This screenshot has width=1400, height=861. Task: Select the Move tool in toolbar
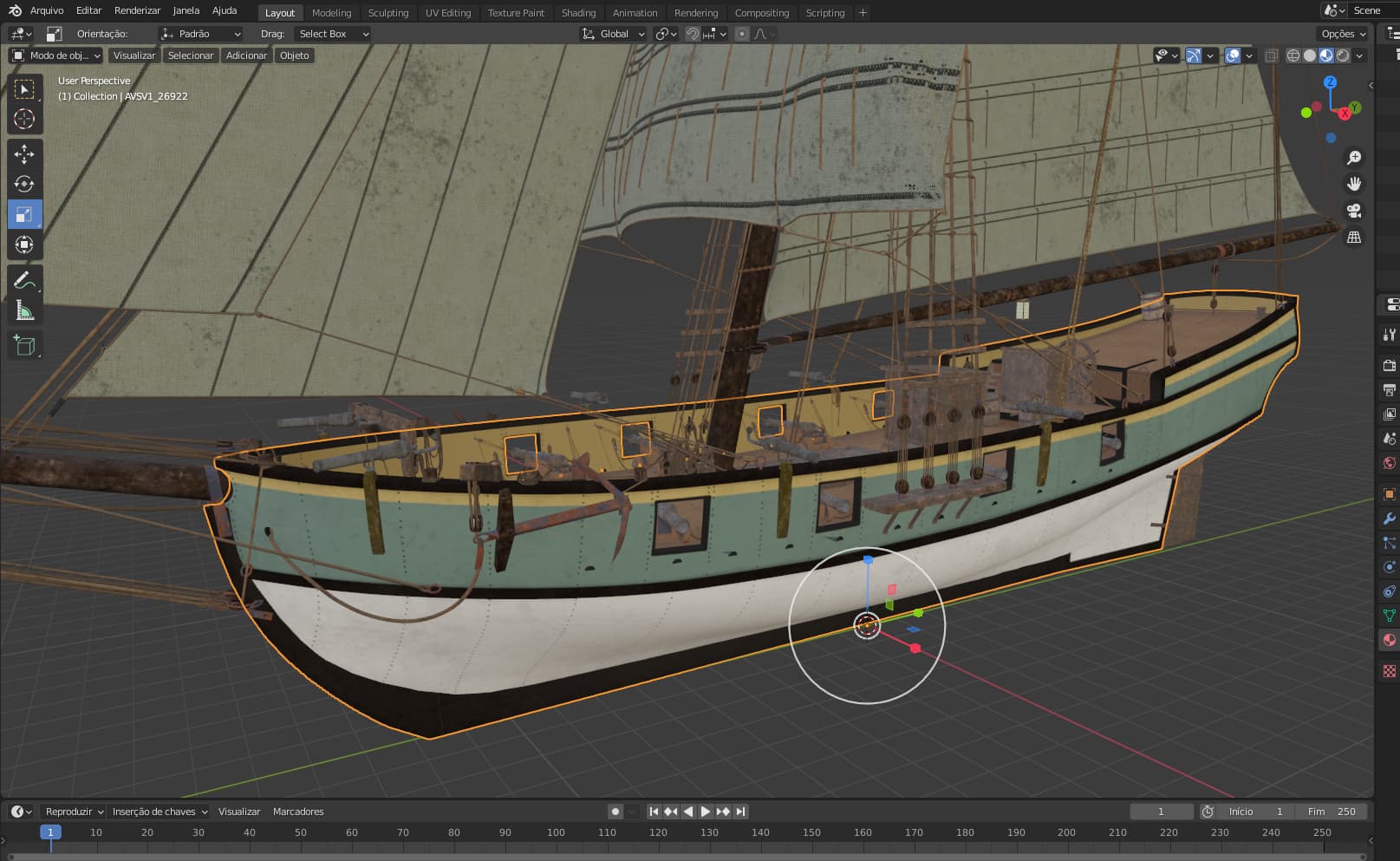(x=24, y=154)
